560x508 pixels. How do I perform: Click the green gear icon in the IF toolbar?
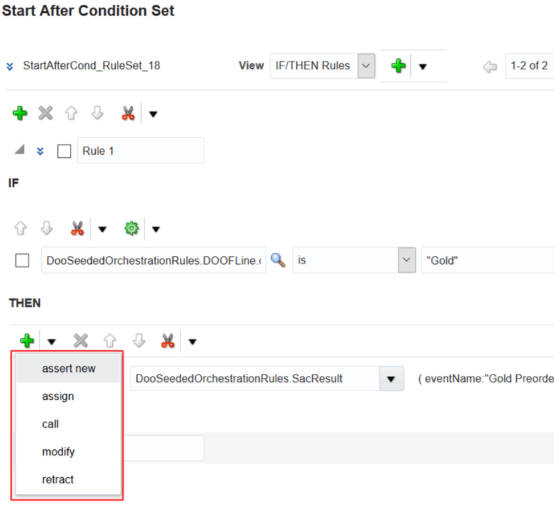(x=131, y=228)
